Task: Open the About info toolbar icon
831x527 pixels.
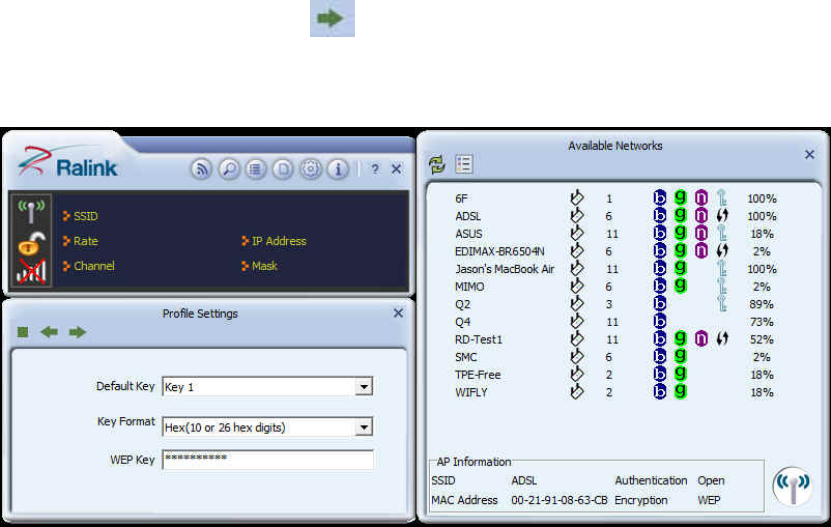Action: [x=338, y=169]
